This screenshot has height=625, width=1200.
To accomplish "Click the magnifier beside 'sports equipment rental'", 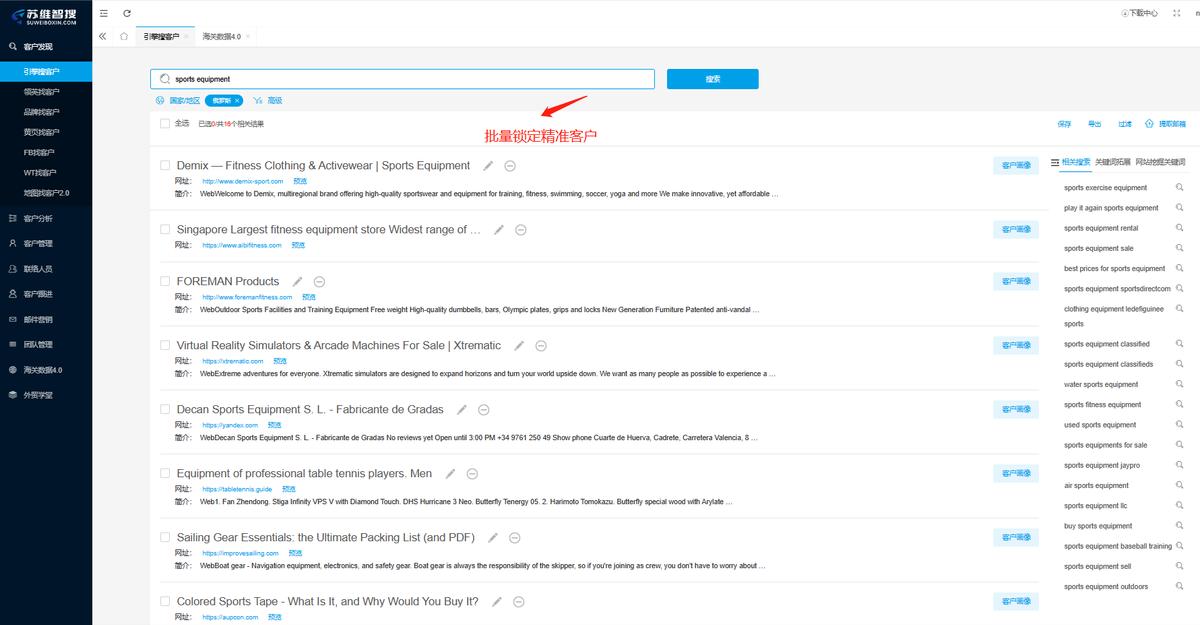I will click(1180, 228).
